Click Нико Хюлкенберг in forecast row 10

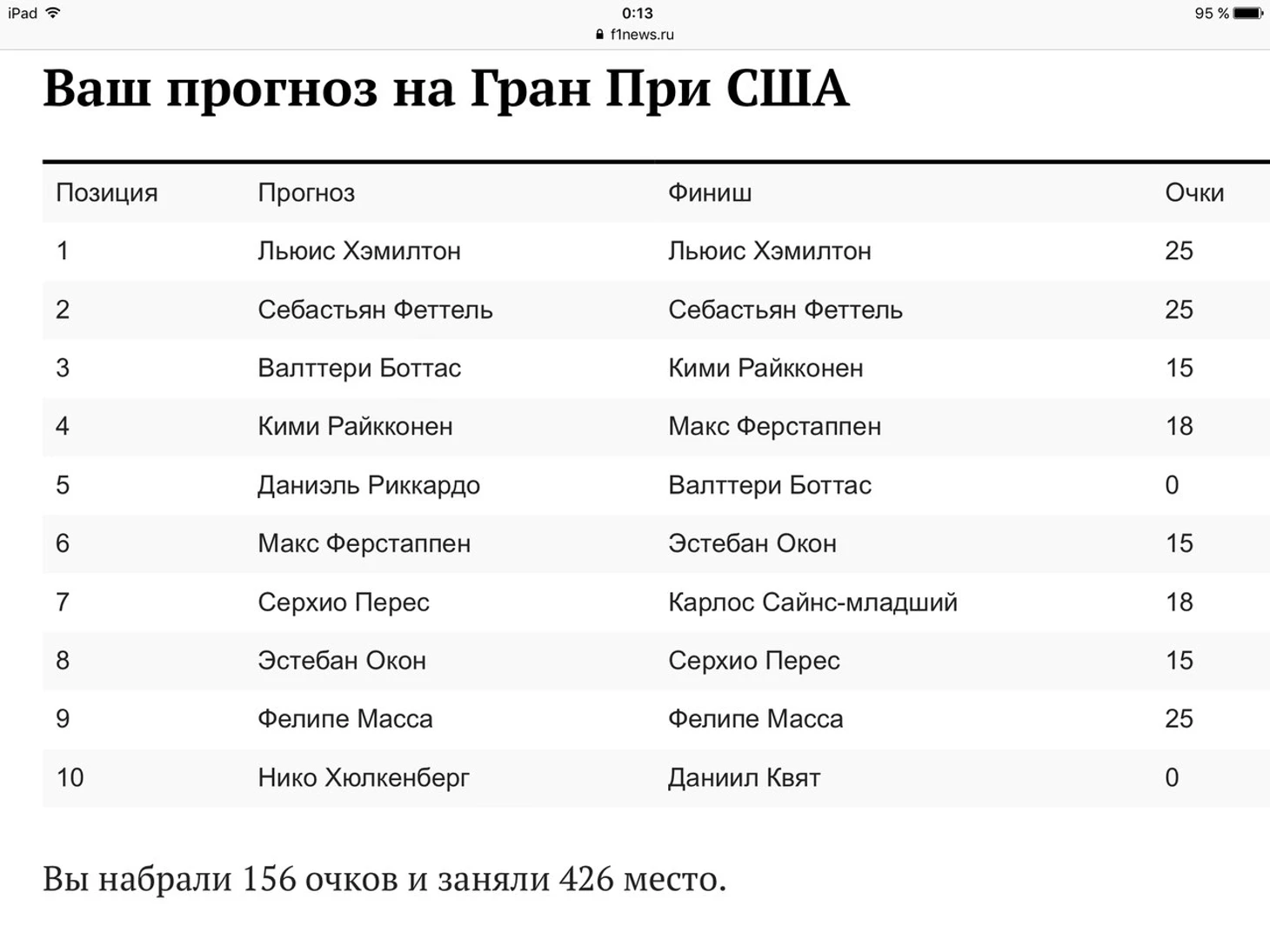click(x=364, y=777)
